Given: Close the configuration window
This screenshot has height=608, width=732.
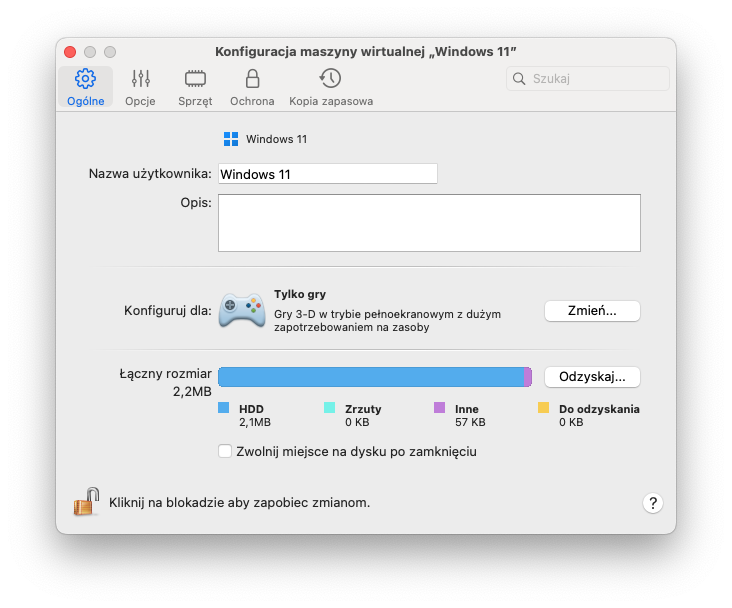Looking at the screenshot, I should [70, 52].
